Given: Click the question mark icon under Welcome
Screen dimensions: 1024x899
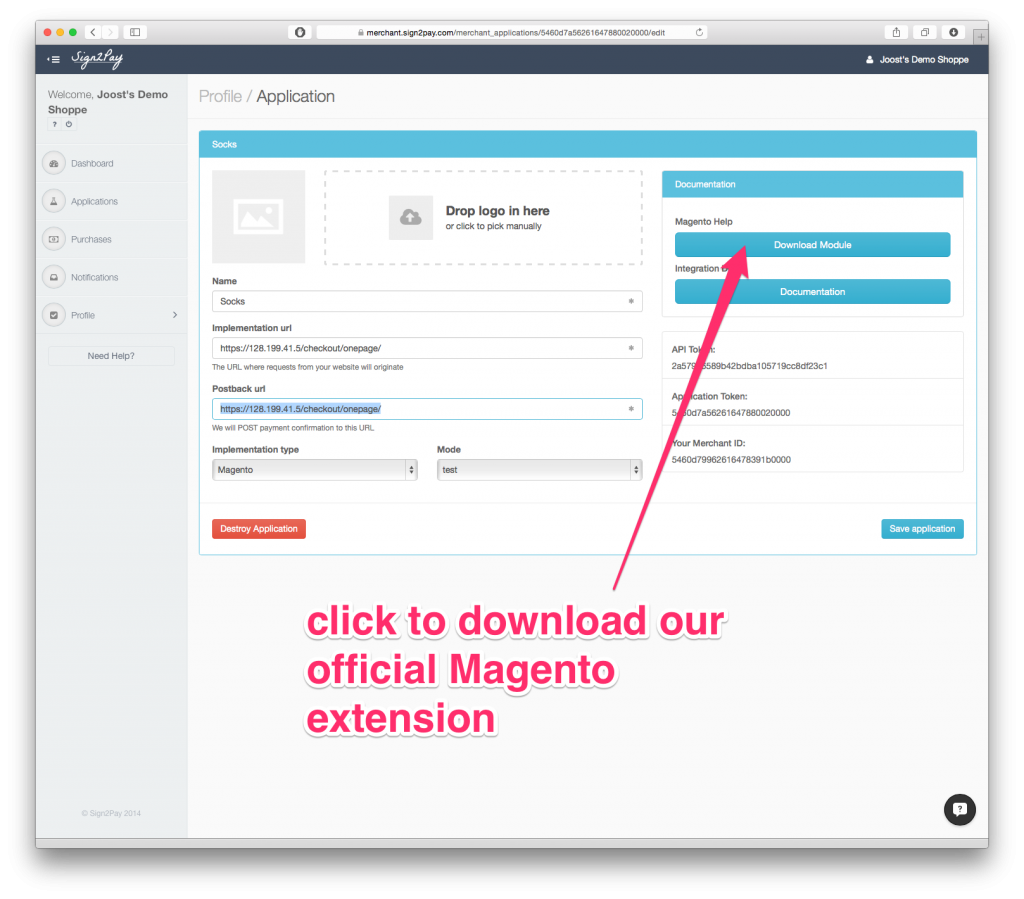Looking at the screenshot, I should [55, 124].
